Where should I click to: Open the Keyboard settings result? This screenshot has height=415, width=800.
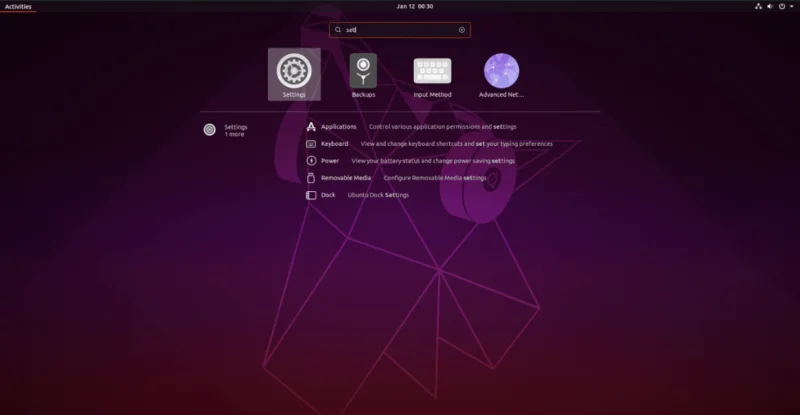tap(429, 144)
